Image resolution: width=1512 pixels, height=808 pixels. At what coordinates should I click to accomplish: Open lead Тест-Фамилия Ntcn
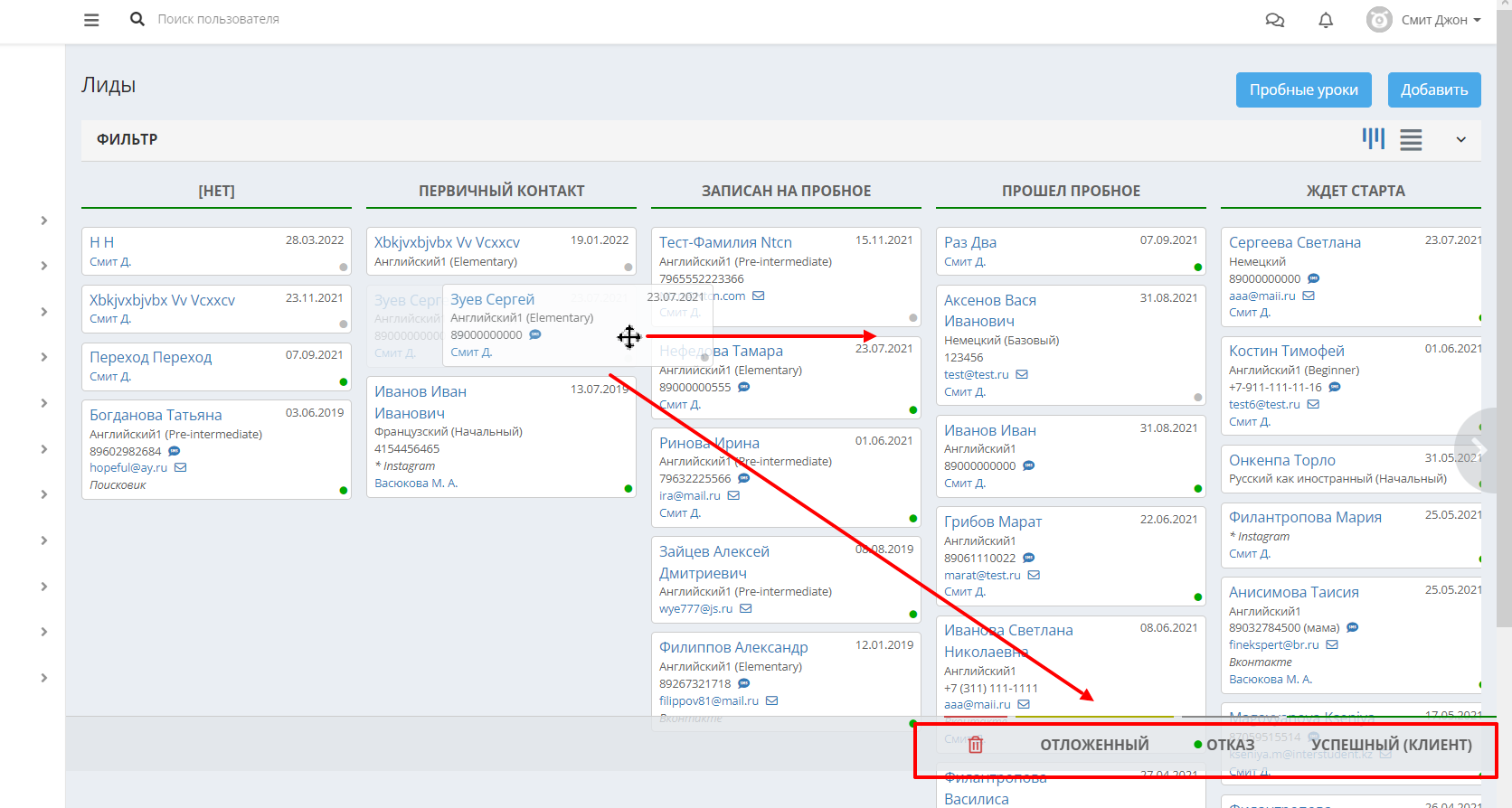(725, 242)
